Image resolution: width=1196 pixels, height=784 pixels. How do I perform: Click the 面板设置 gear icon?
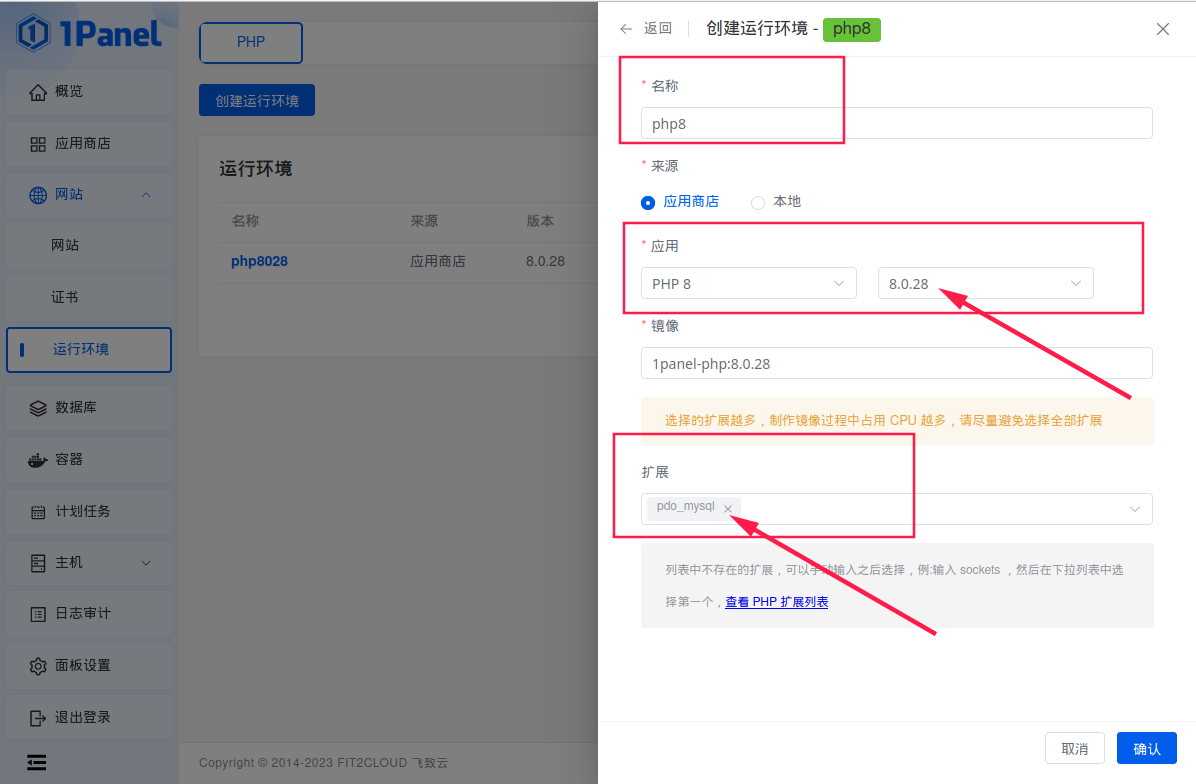point(38,666)
